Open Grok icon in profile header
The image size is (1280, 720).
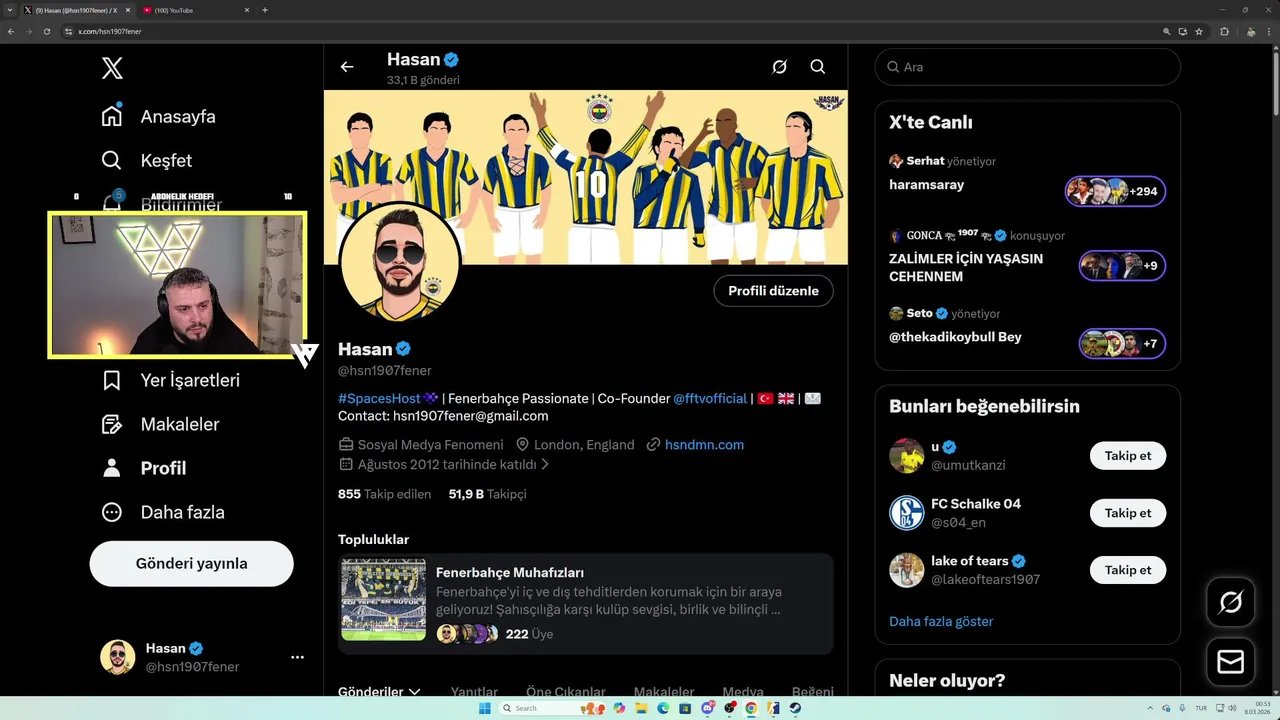[x=779, y=67]
